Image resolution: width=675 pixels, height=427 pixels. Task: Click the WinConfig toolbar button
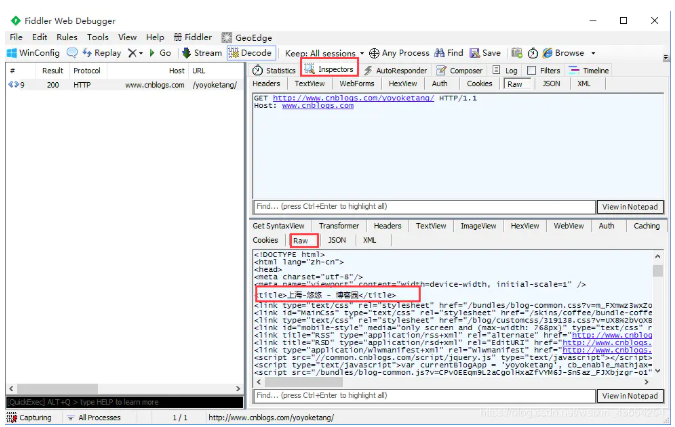[x=33, y=53]
